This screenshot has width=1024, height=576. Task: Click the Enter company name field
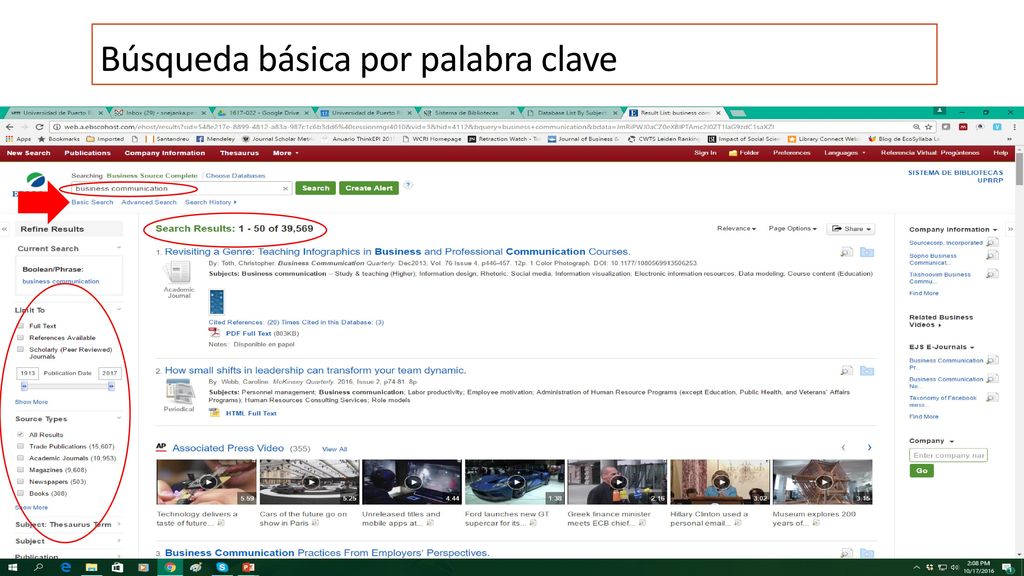[x=948, y=455]
